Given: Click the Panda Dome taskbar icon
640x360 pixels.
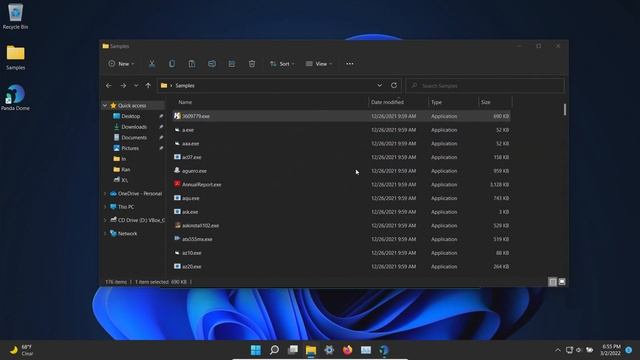Looking at the screenshot, I should pos(384,350).
